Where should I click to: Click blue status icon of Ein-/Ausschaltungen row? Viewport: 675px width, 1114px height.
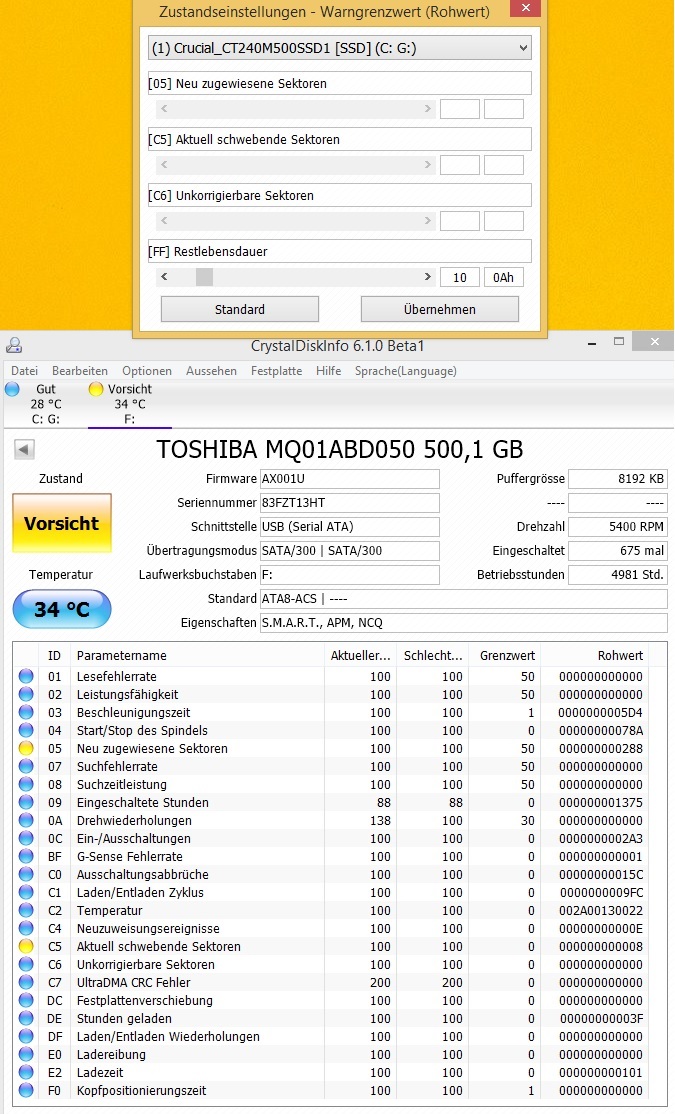tap(26, 838)
